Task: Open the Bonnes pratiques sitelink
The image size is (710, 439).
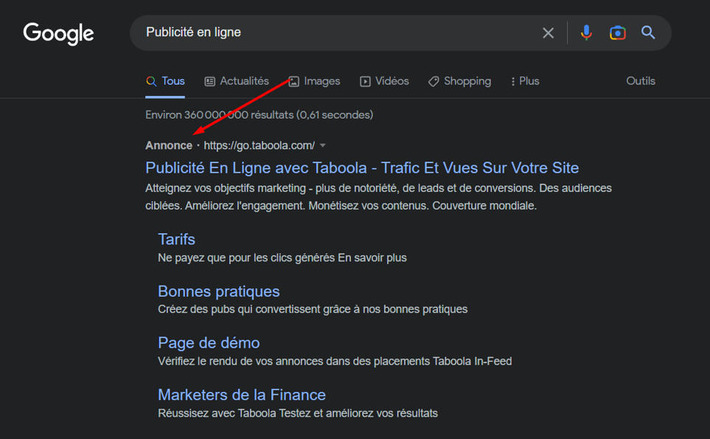Action: click(219, 291)
